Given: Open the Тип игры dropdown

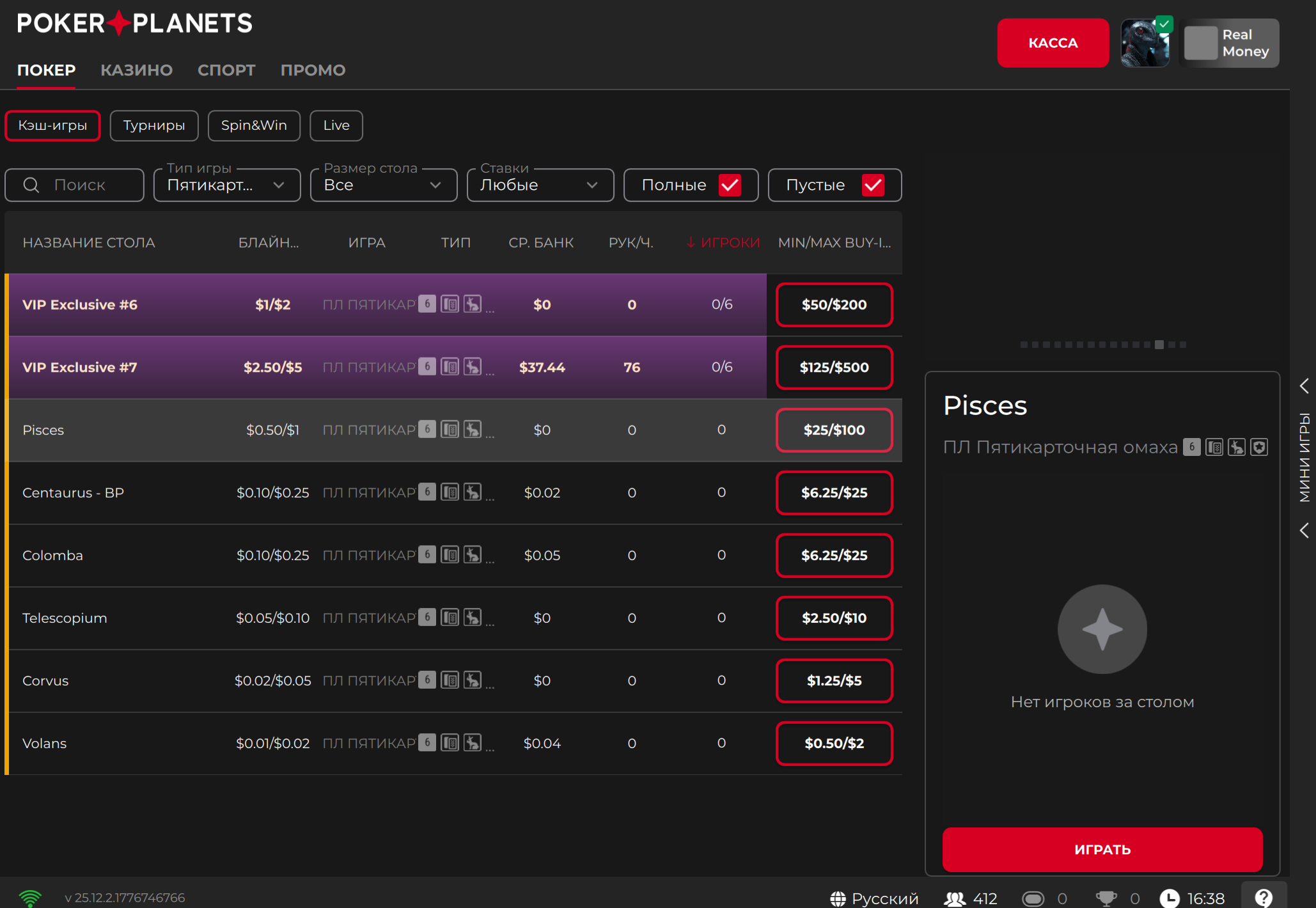Looking at the screenshot, I should tap(227, 185).
